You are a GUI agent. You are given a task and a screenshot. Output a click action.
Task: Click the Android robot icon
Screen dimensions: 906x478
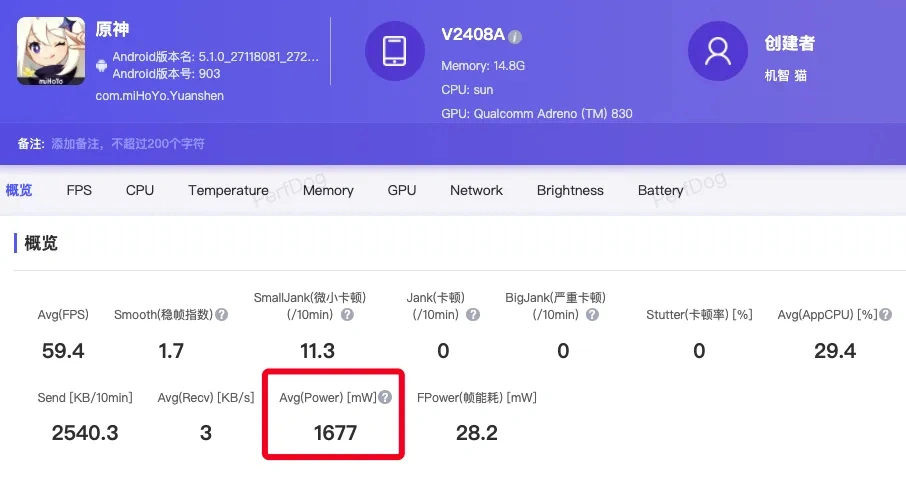pos(101,65)
